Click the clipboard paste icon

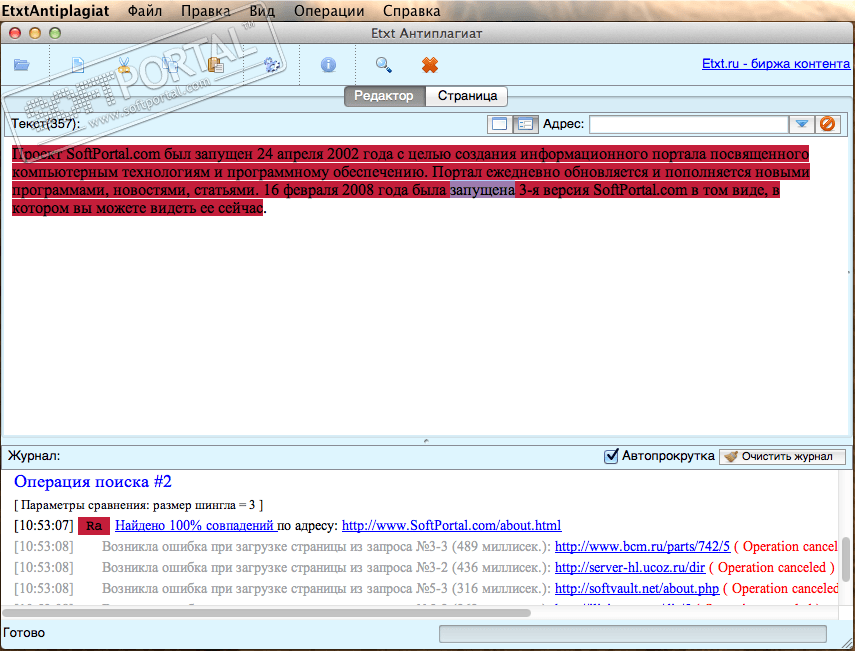[216, 65]
